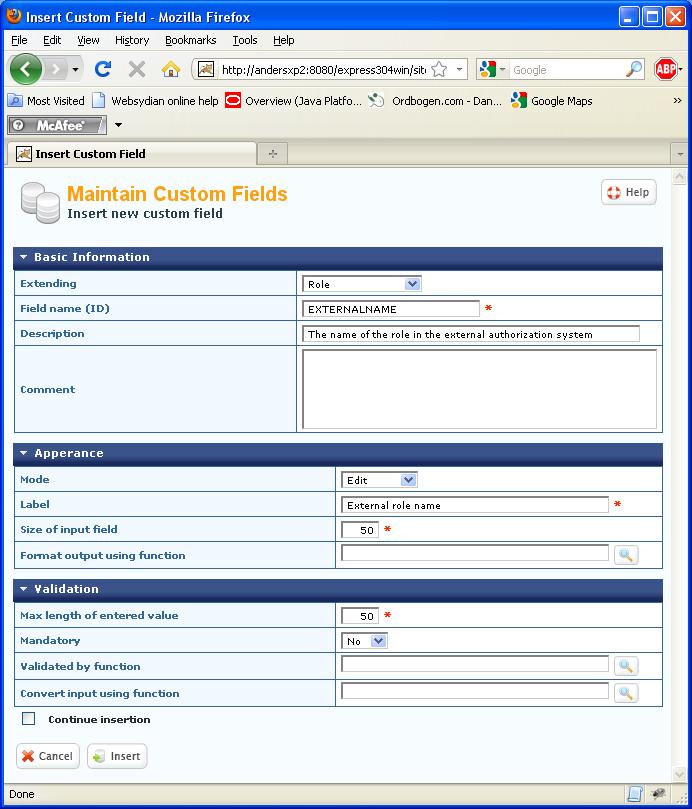Click the Max length of entered value field
The image size is (692, 809).
click(360, 615)
